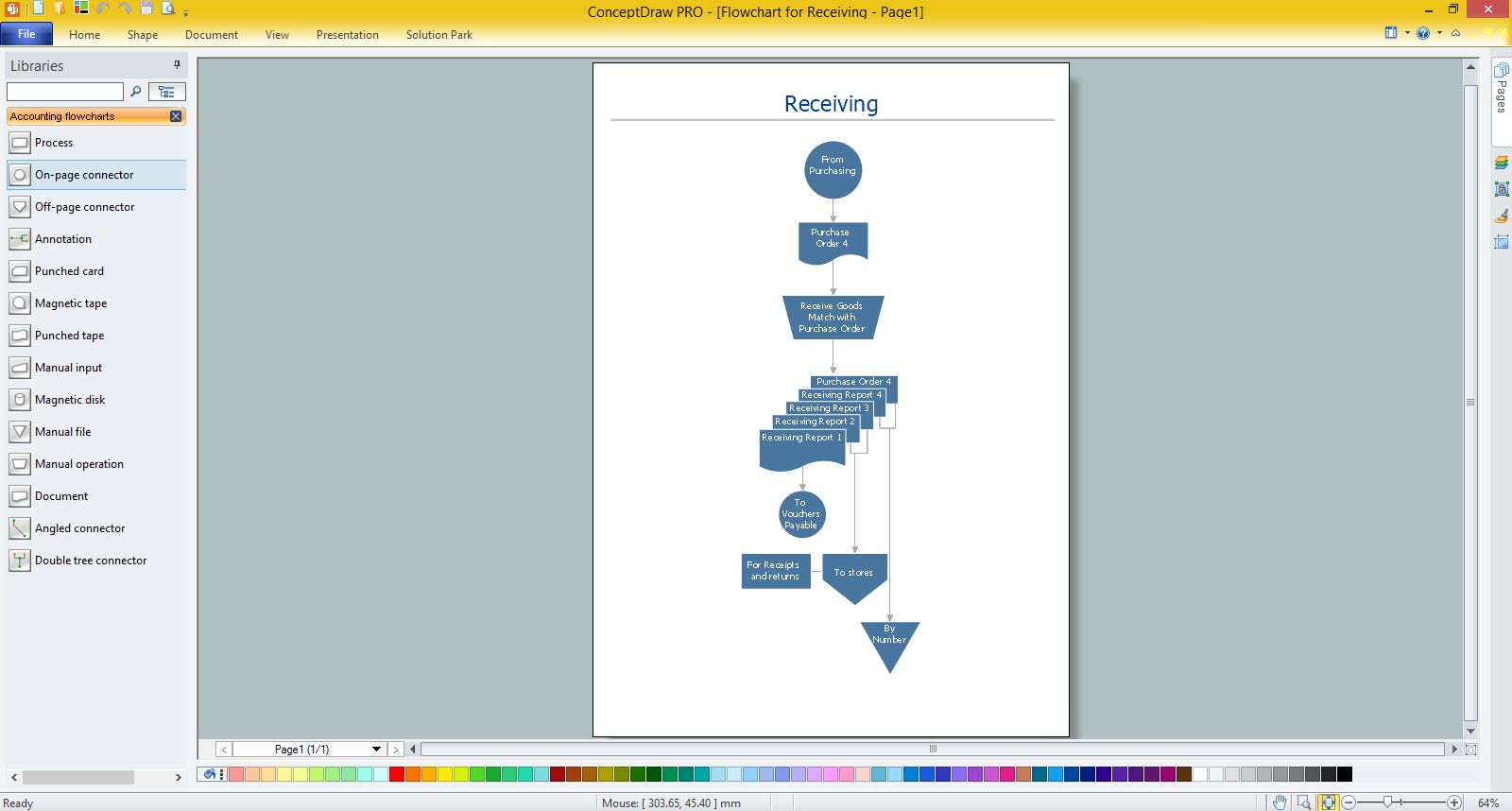
Task: Select the On-page connector shape
Action: click(96, 175)
